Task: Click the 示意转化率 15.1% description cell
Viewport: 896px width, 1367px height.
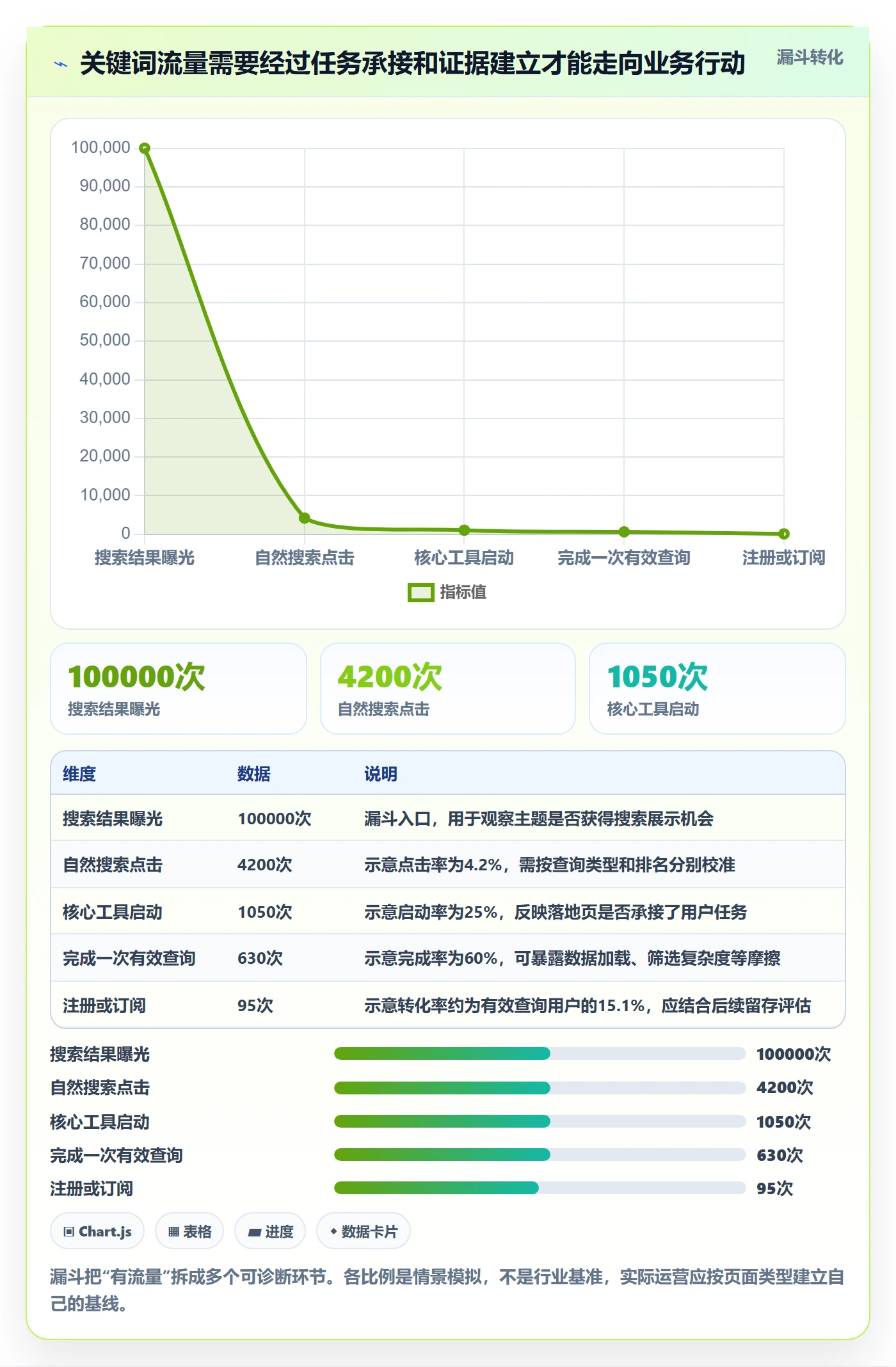Action: point(588,1005)
